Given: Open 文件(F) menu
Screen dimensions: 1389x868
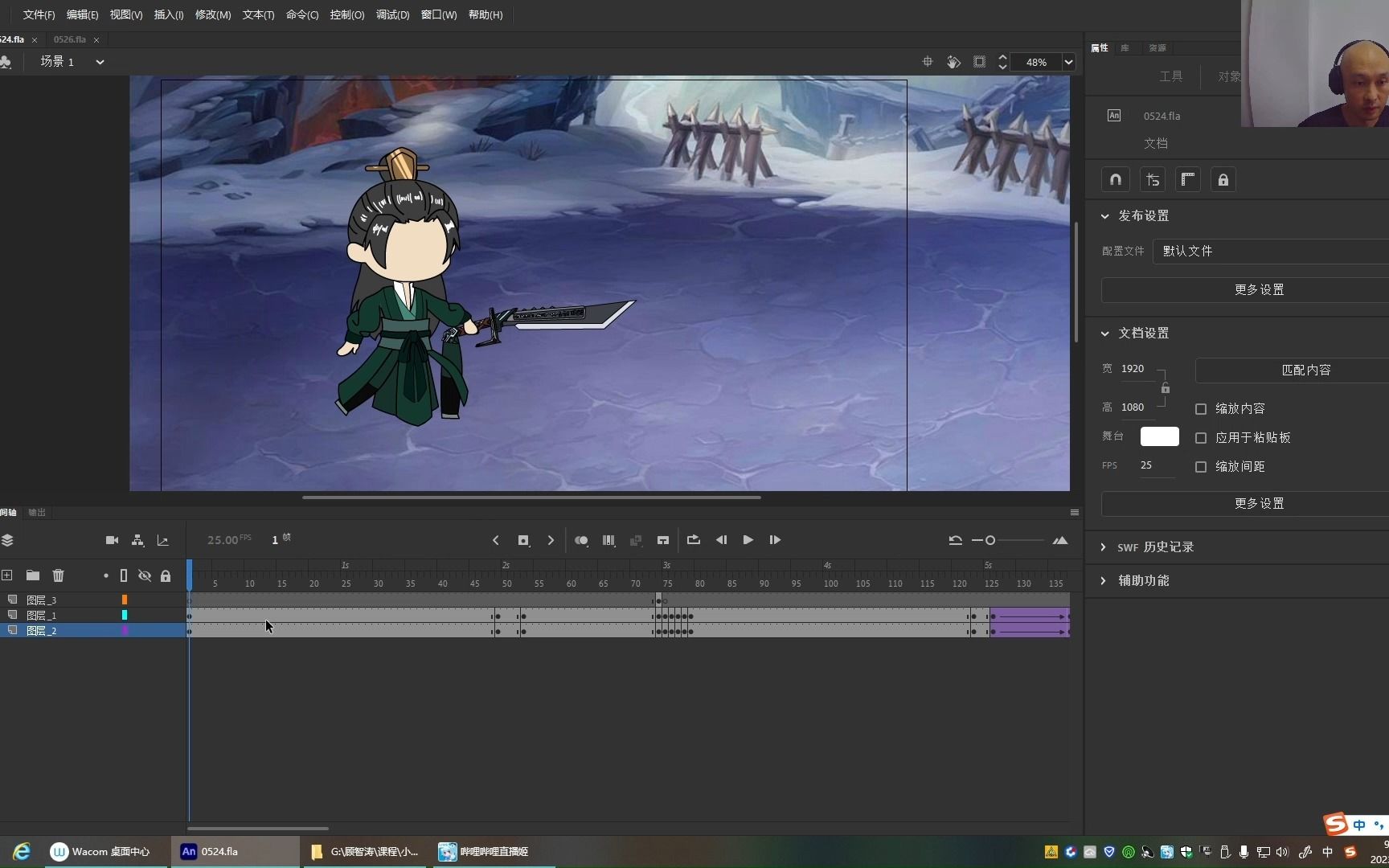Looking at the screenshot, I should point(39,15).
